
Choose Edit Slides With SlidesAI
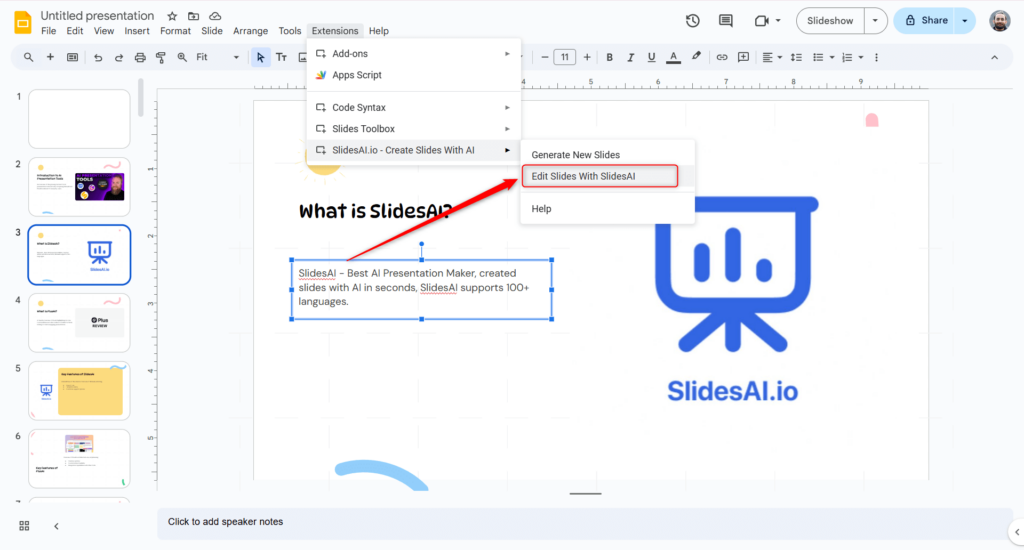tap(599, 176)
